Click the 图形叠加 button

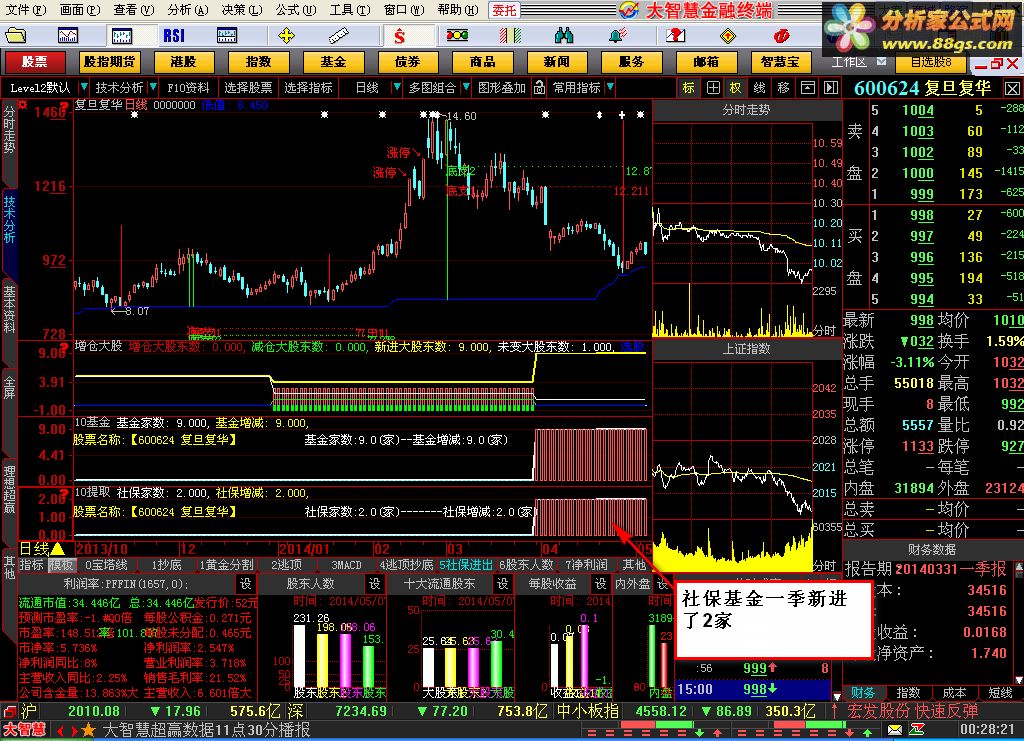click(502, 87)
